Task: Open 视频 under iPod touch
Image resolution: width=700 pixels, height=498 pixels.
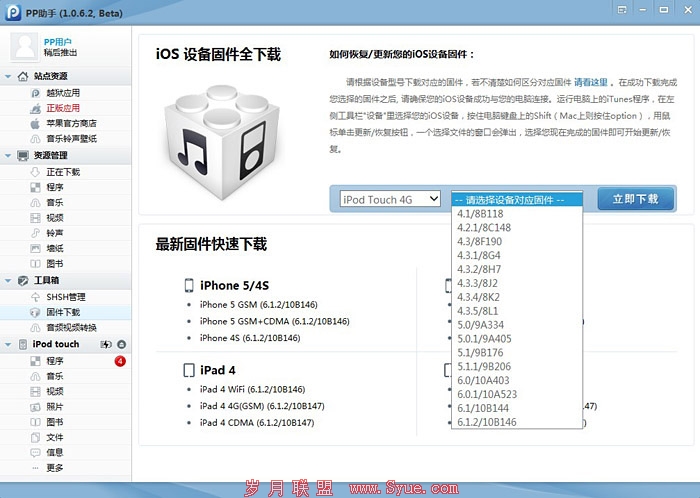Action: (54, 391)
